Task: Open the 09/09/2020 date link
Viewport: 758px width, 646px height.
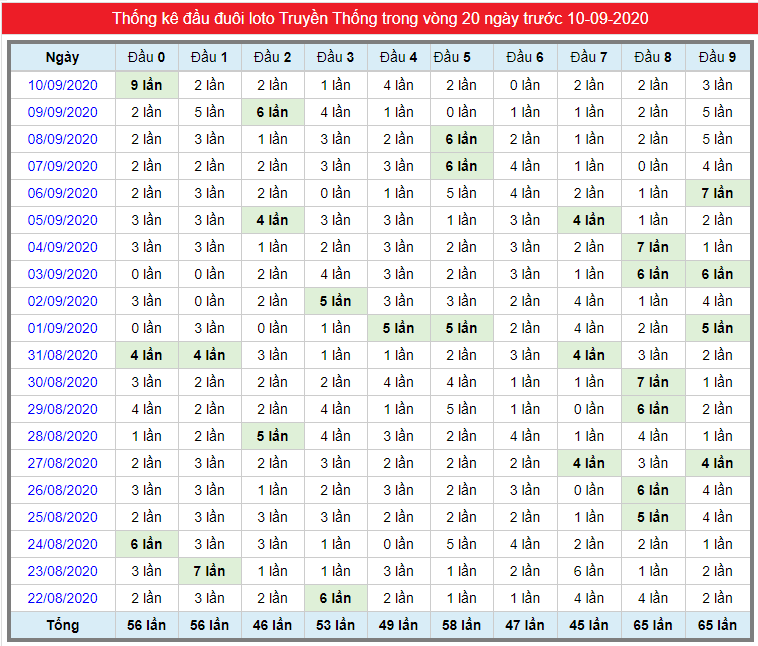Action: [63, 112]
